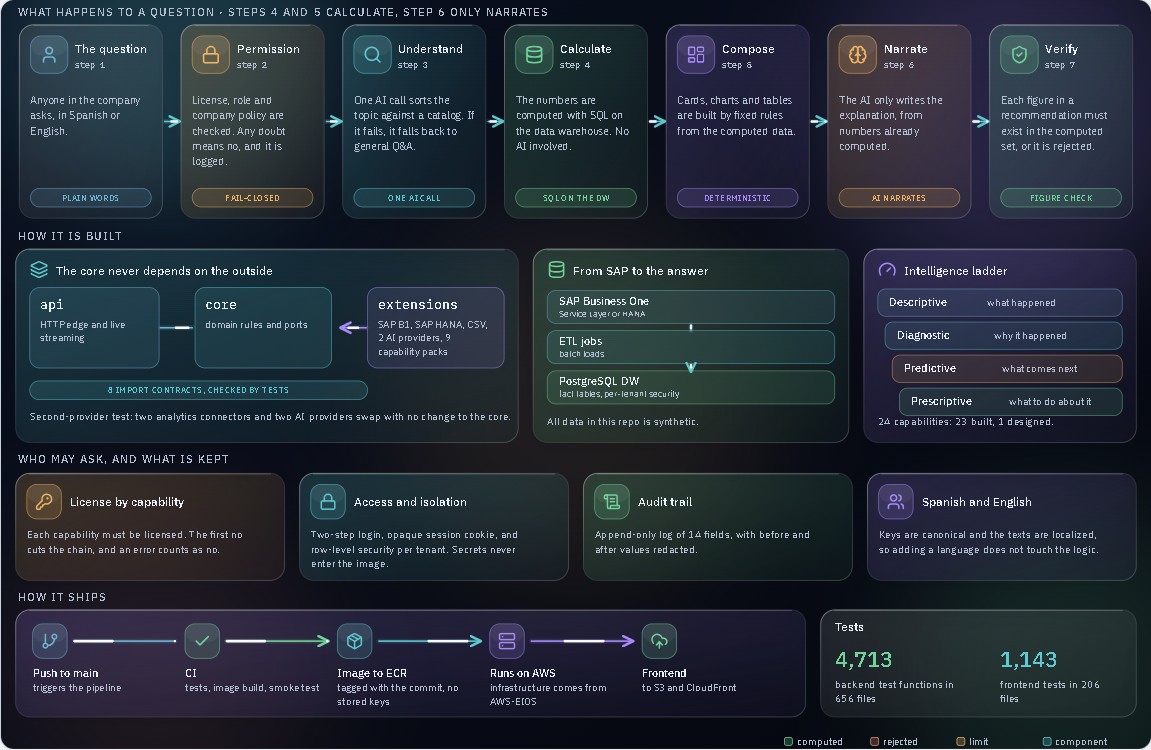The width and height of the screenshot is (1151, 750).
Task: Click the shield check icon on the Verify card
Action: click(1020, 55)
